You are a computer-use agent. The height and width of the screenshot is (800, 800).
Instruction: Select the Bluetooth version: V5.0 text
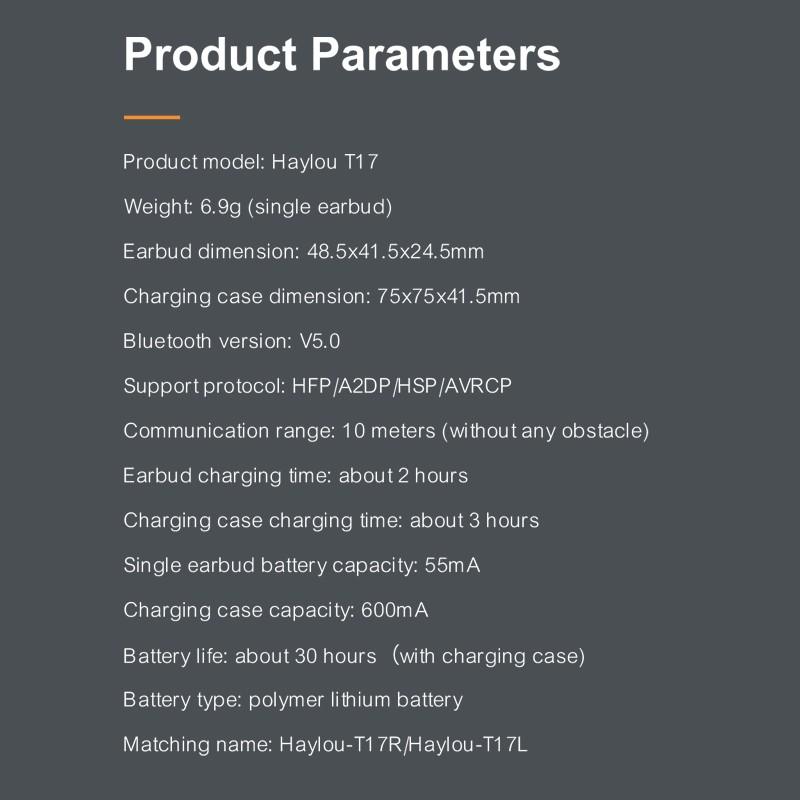[x=232, y=341]
